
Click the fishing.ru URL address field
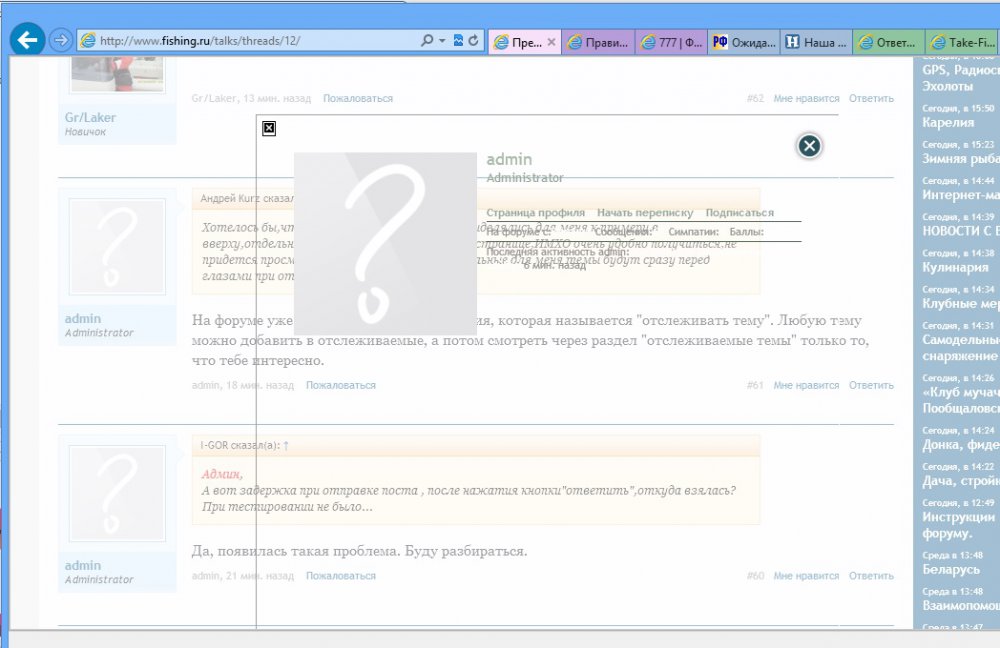tap(250, 41)
